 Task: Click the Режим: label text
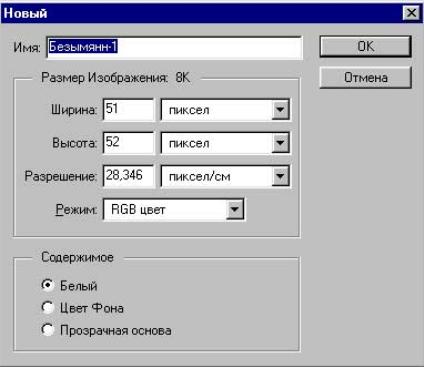[x=76, y=210]
